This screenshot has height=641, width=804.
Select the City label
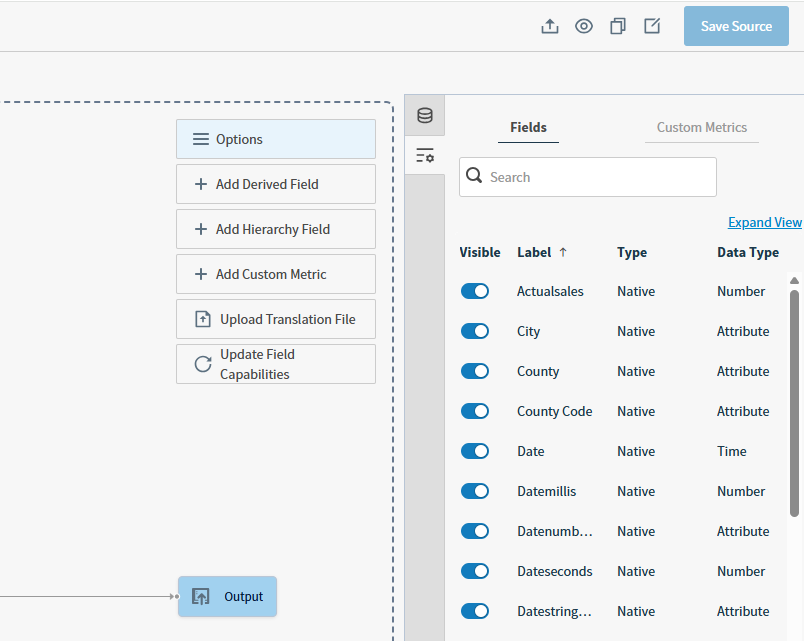point(528,331)
